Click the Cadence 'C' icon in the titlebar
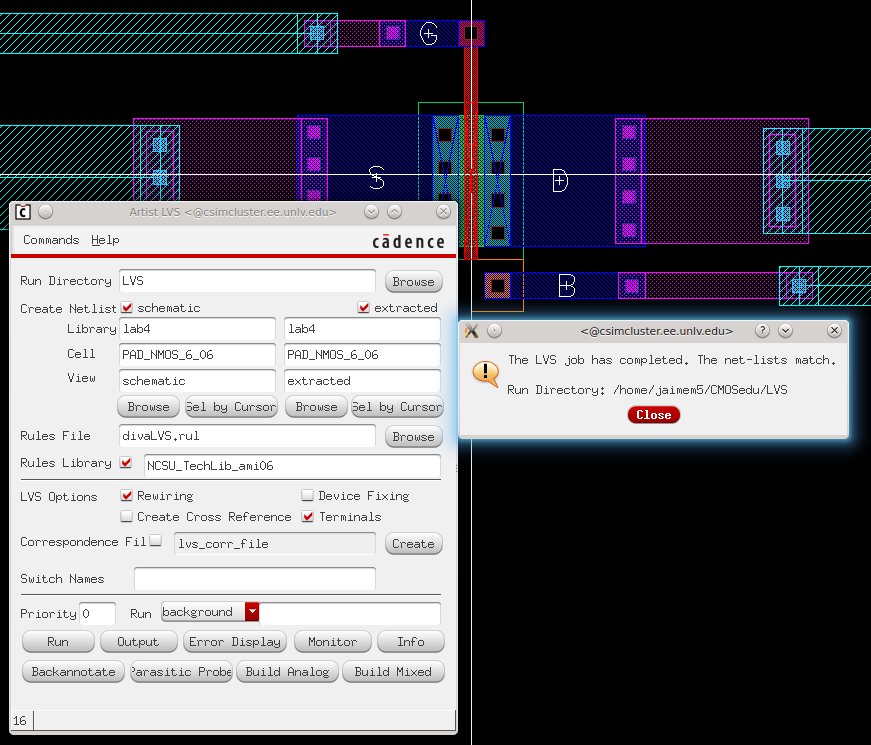 (22, 211)
